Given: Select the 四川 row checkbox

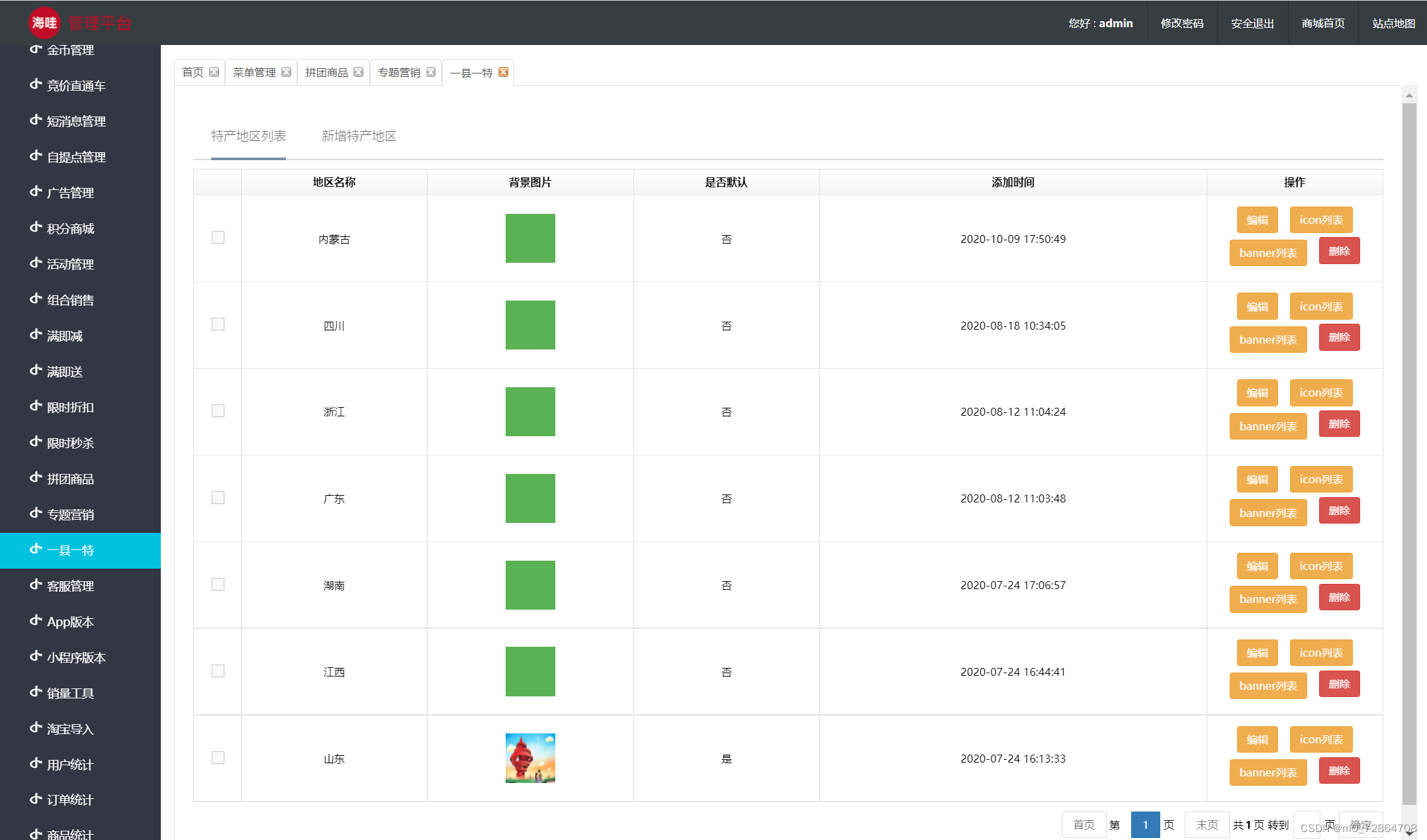Looking at the screenshot, I should point(218,324).
